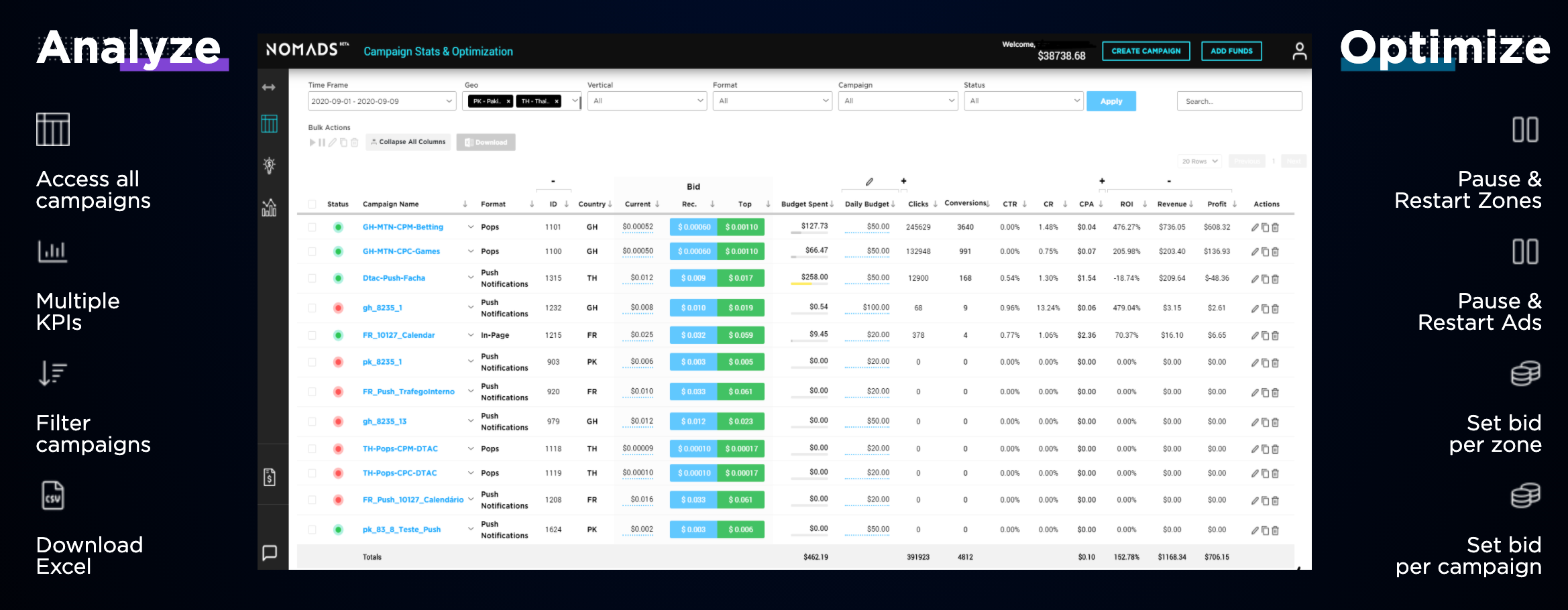Check the Dtac-Push-Facha row checkbox
Viewport: 1568px width, 610px height.
pos(312,278)
